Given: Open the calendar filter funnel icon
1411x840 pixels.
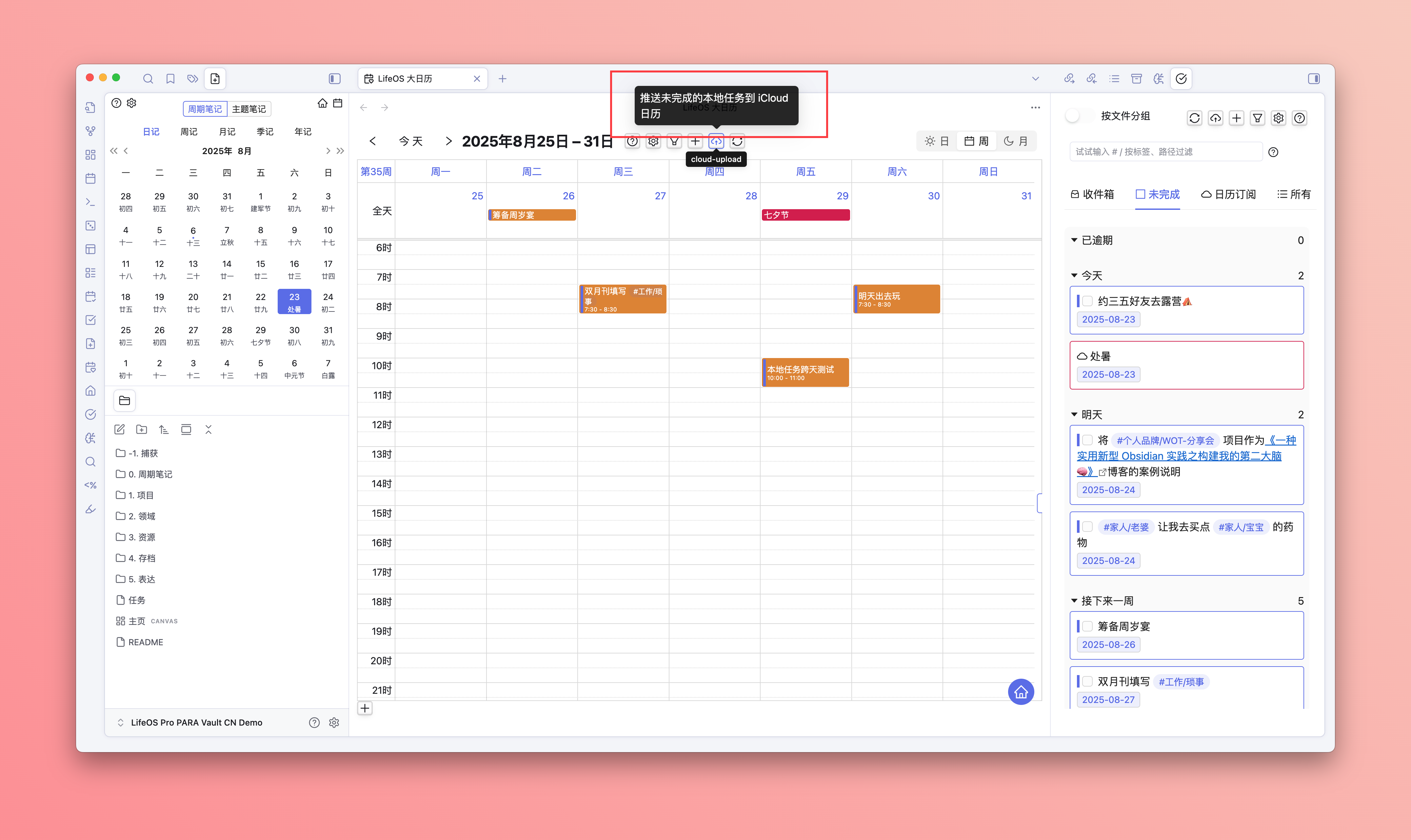Looking at the screenshot, I should [x=674, y=142].
